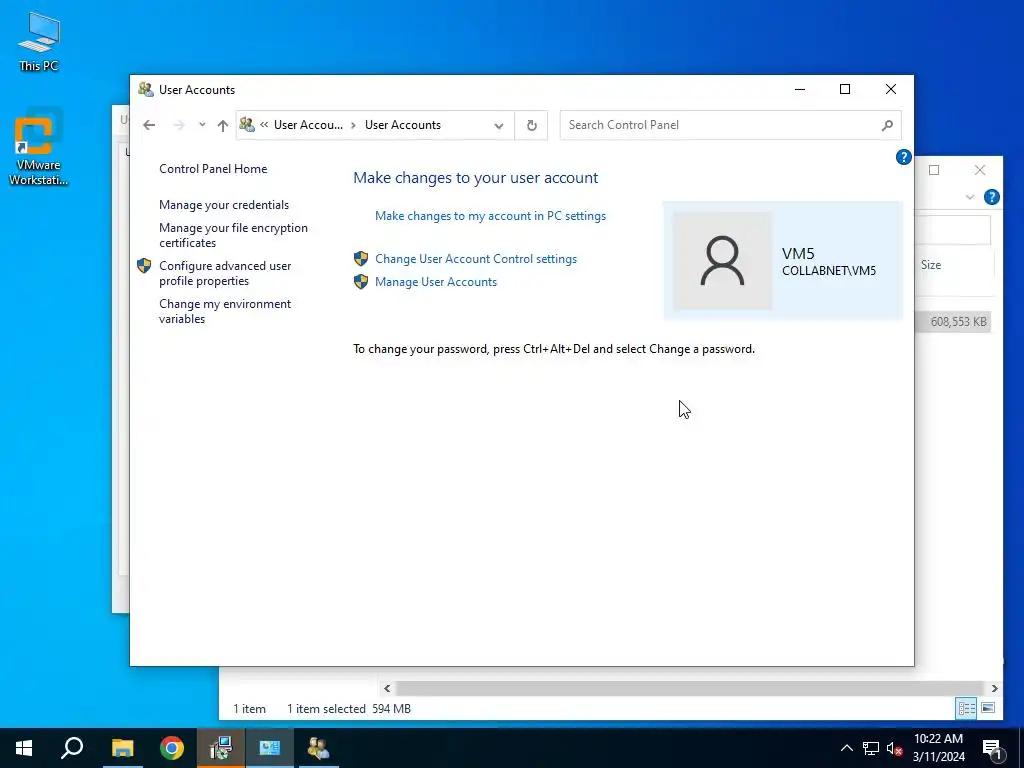Viewport: 1024px width, 768px height.
Task: Maximize the User Accounts window
Action: 844,89
